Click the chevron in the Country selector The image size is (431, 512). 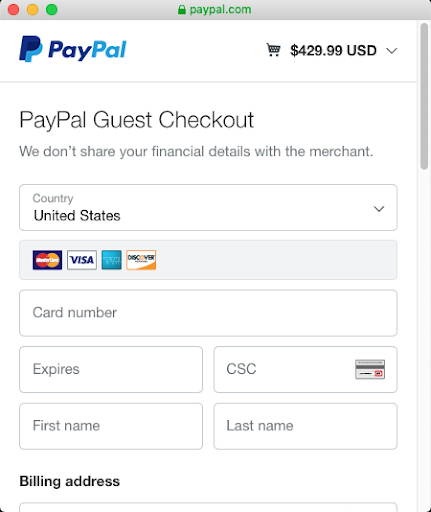coord(379,209)
